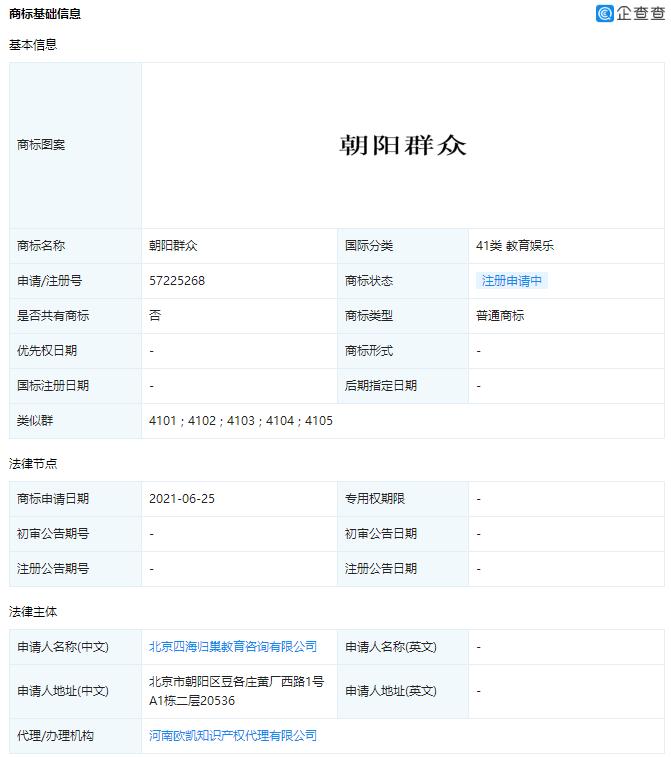Click the 专用权期限 label cell
The image size is (671, 757).
[x=375, y=499]
